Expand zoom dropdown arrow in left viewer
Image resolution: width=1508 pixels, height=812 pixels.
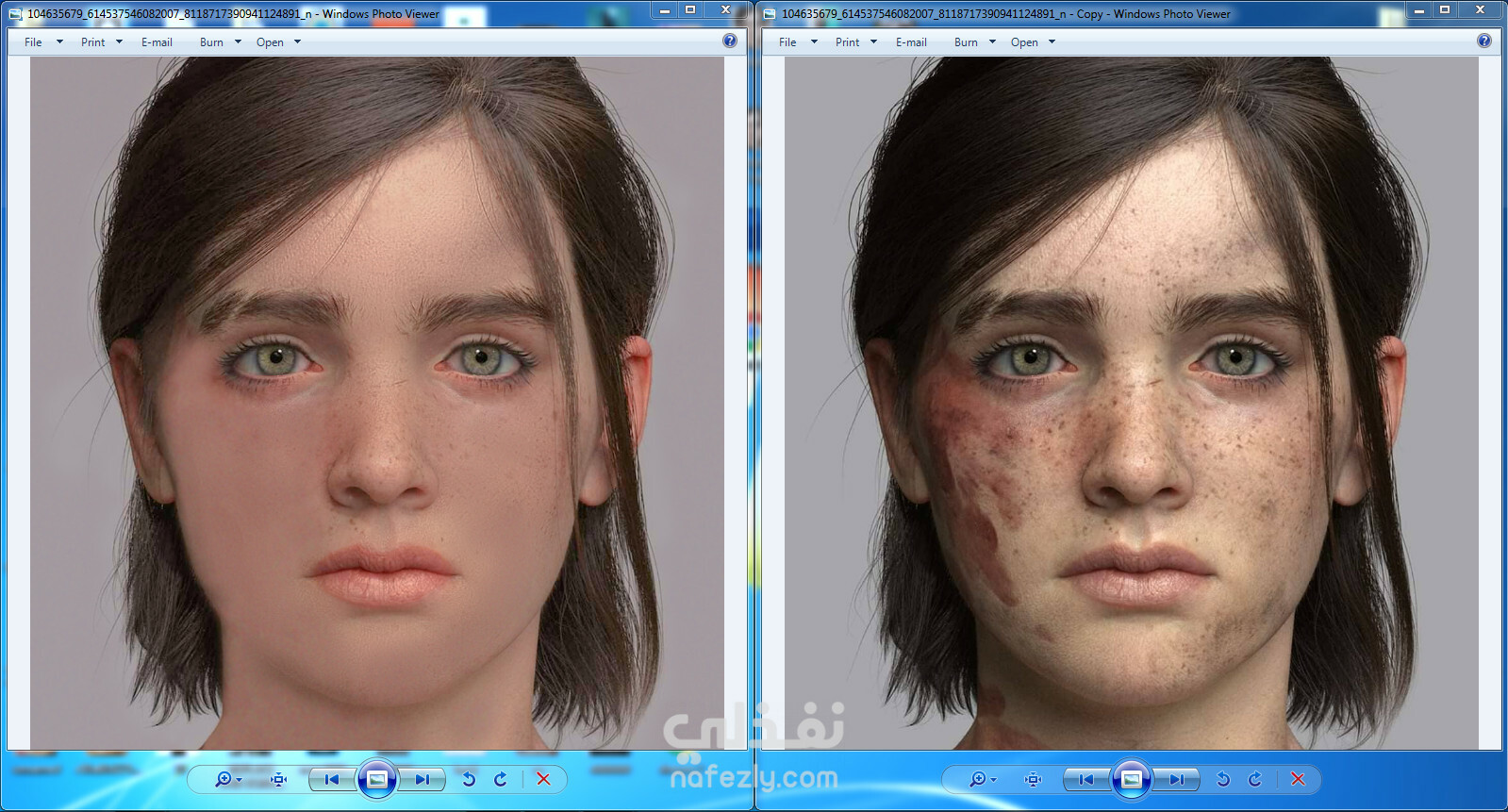(x=240, y=780)
